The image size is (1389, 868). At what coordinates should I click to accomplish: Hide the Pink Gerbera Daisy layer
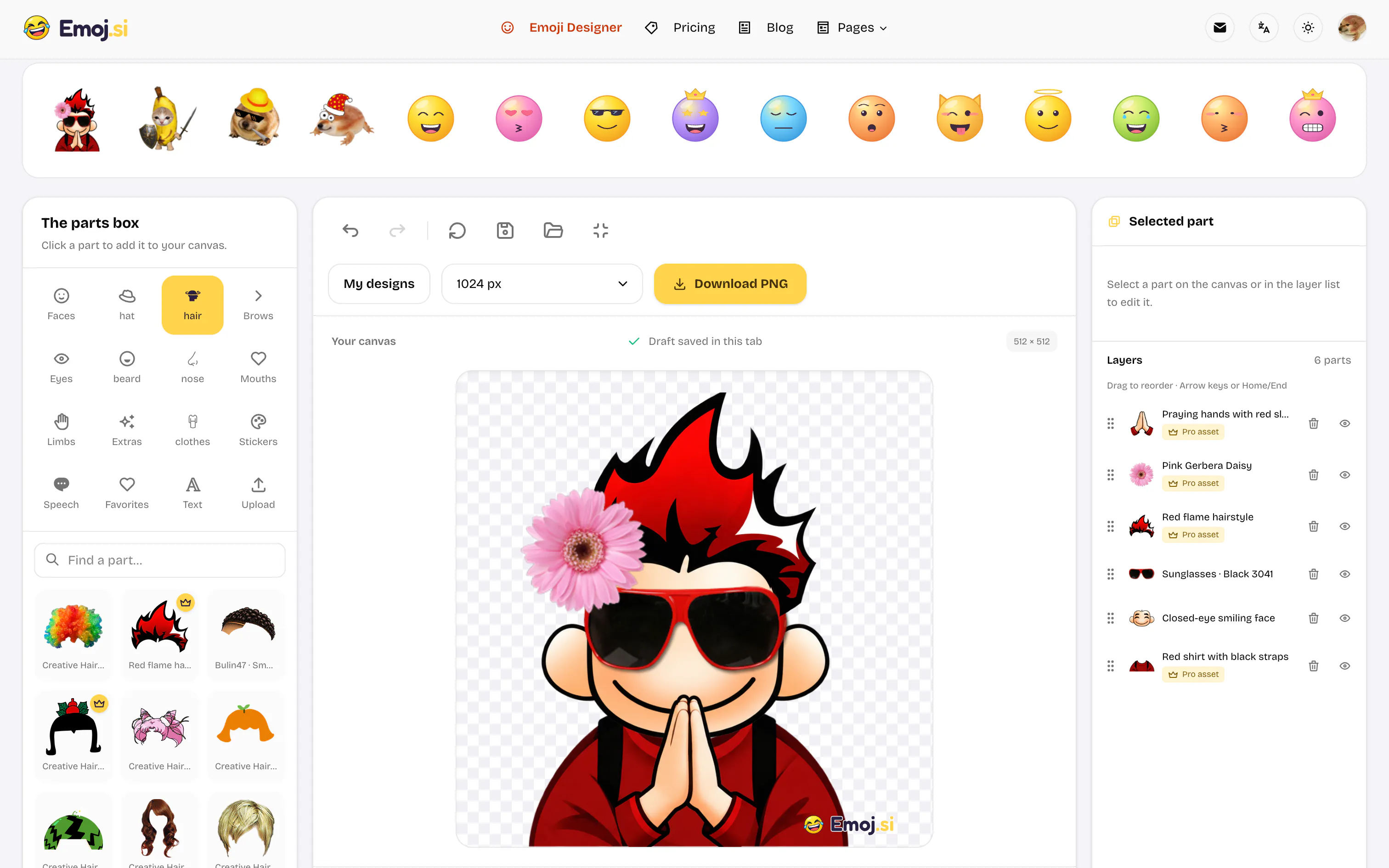pos(1345,475)
